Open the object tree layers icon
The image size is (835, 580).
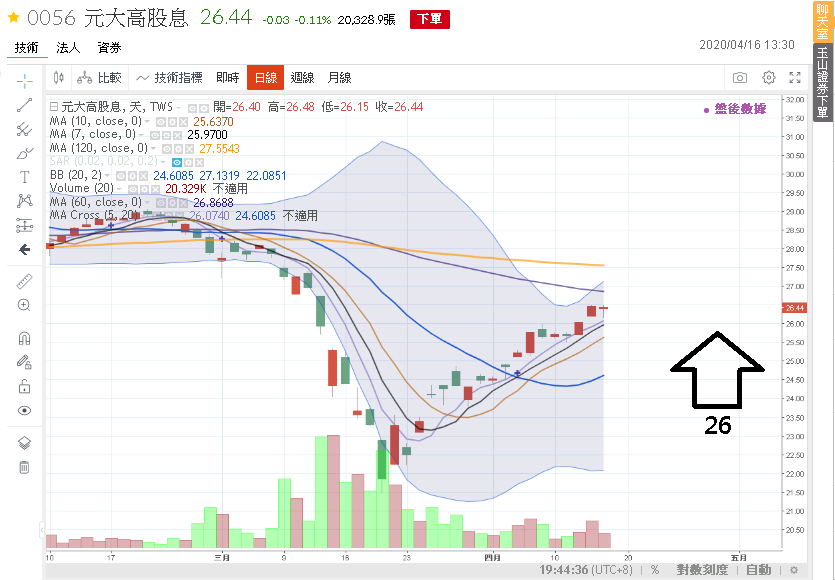tap(24, 443)
